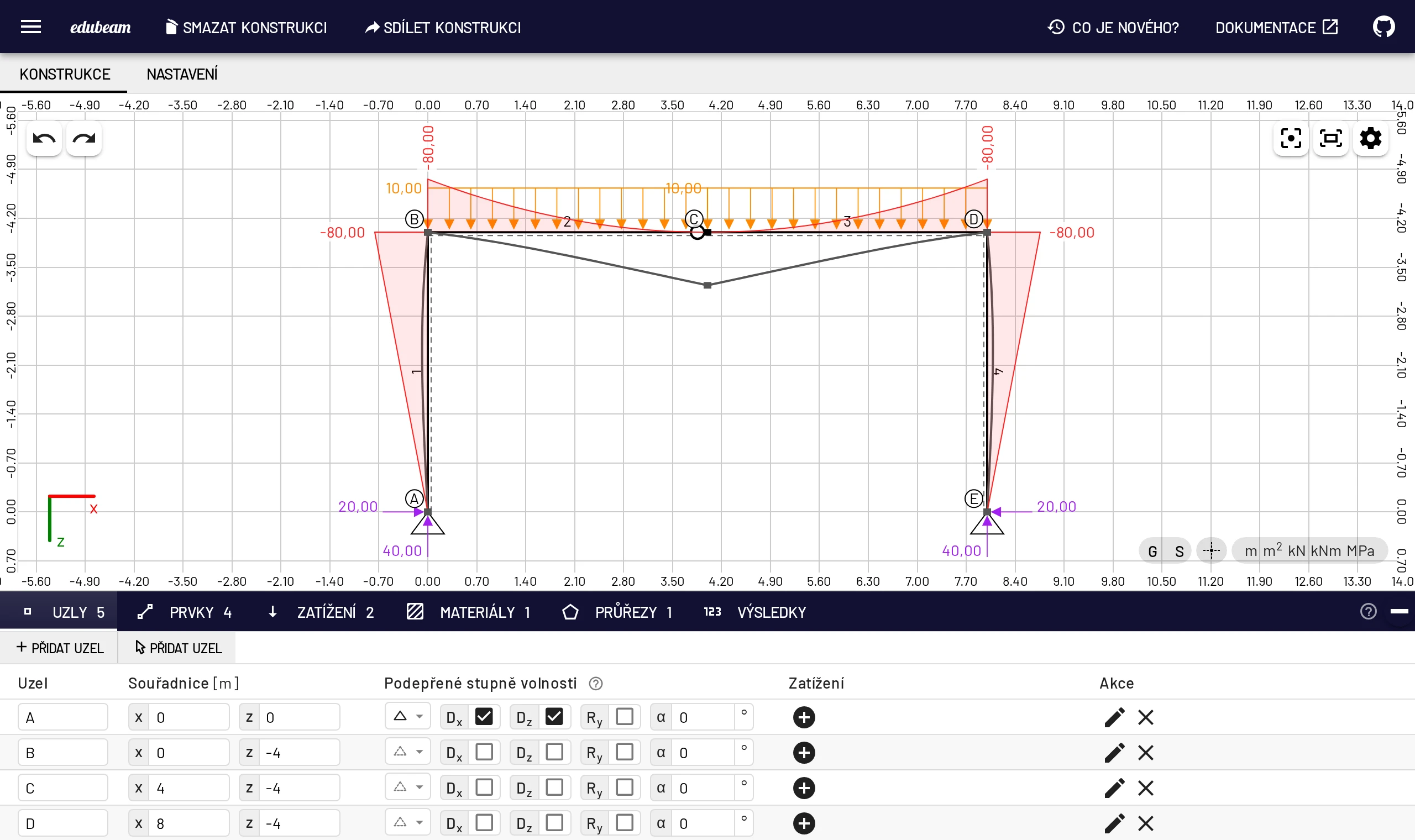Screen dimensions: 1415x840
Task: Delete node A
Action: (x=1146, y=717)
